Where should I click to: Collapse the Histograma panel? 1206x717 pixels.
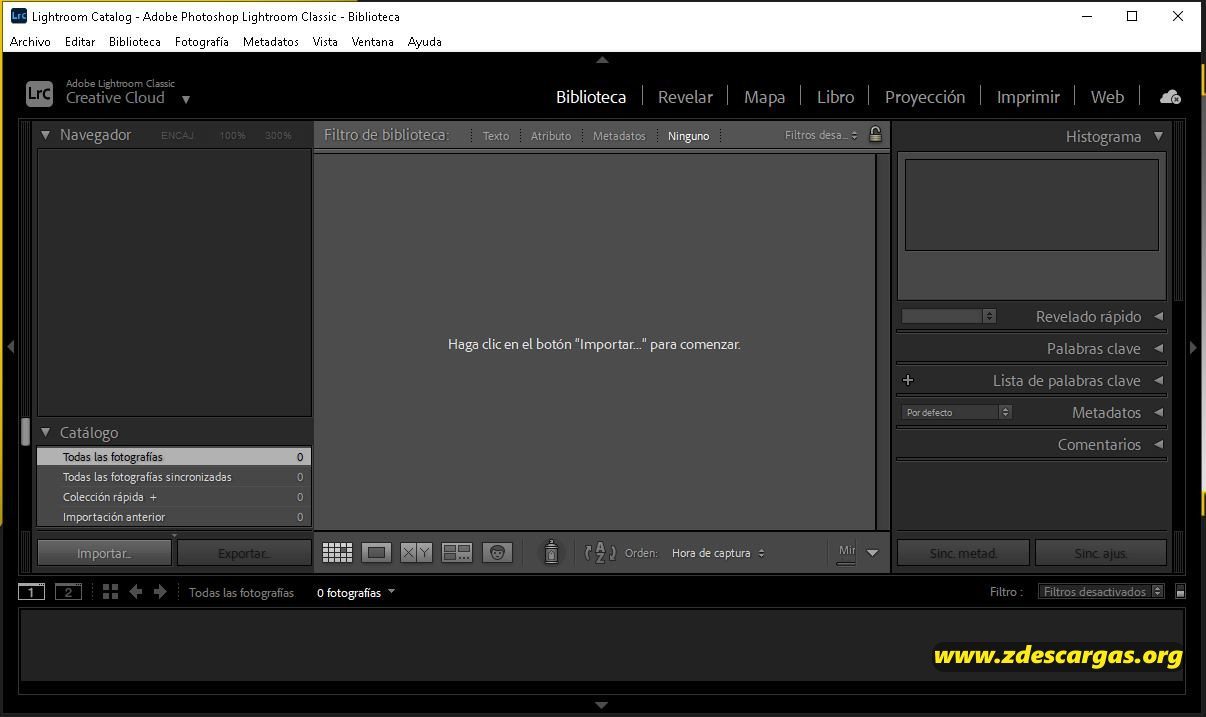[1158, 136]
